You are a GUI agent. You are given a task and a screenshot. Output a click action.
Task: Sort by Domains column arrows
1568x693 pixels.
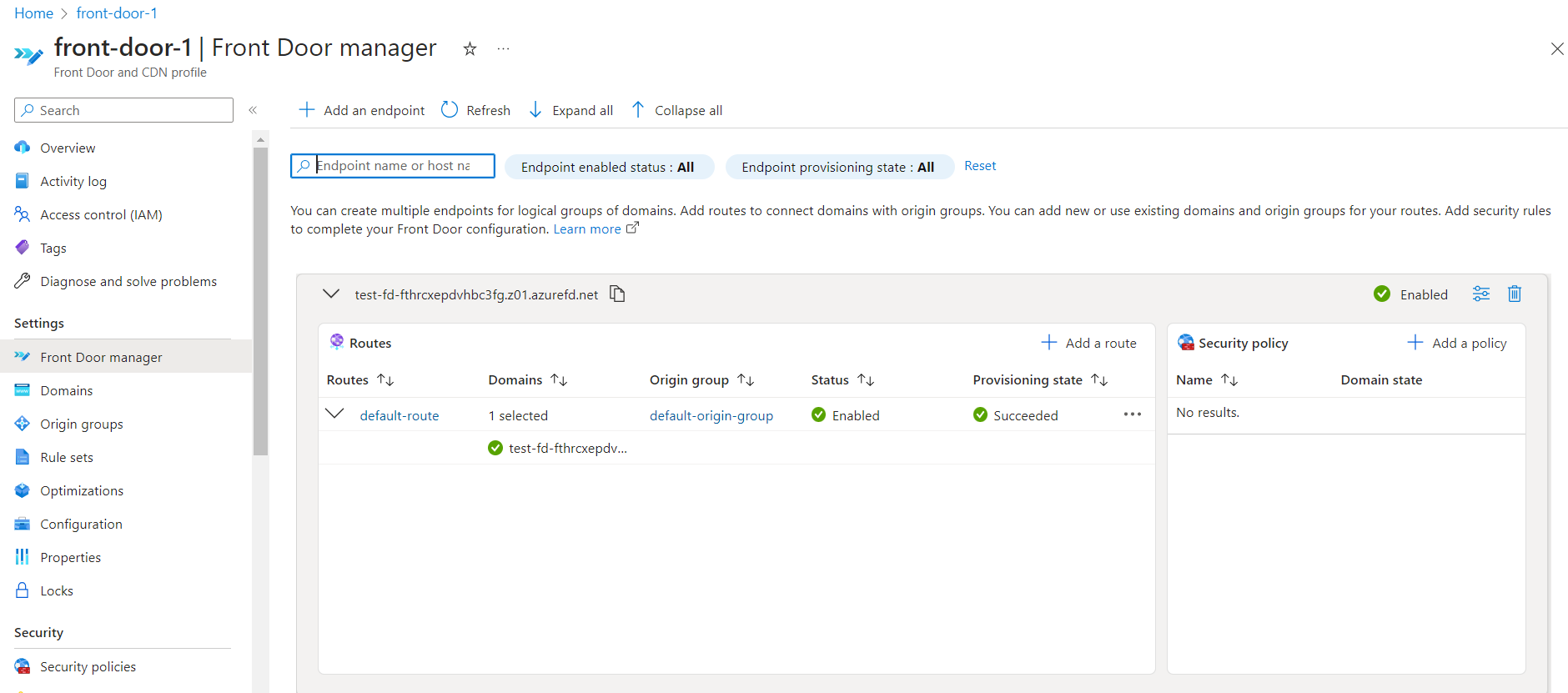[559, 379]
